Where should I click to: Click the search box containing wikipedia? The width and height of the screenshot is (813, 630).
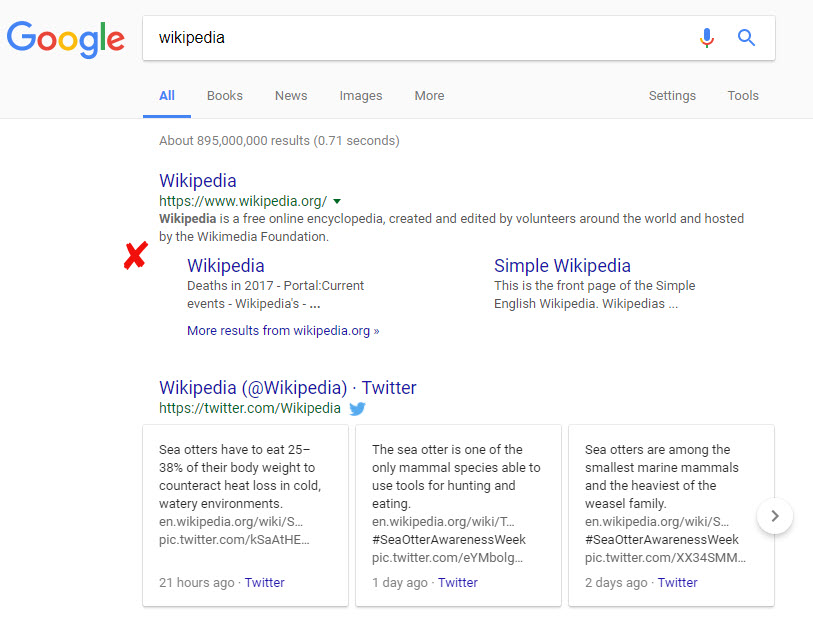[420, 38]
